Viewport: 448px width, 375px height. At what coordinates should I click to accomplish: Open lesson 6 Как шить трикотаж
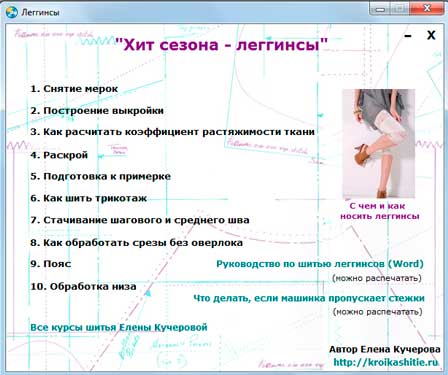click(88, 198)
